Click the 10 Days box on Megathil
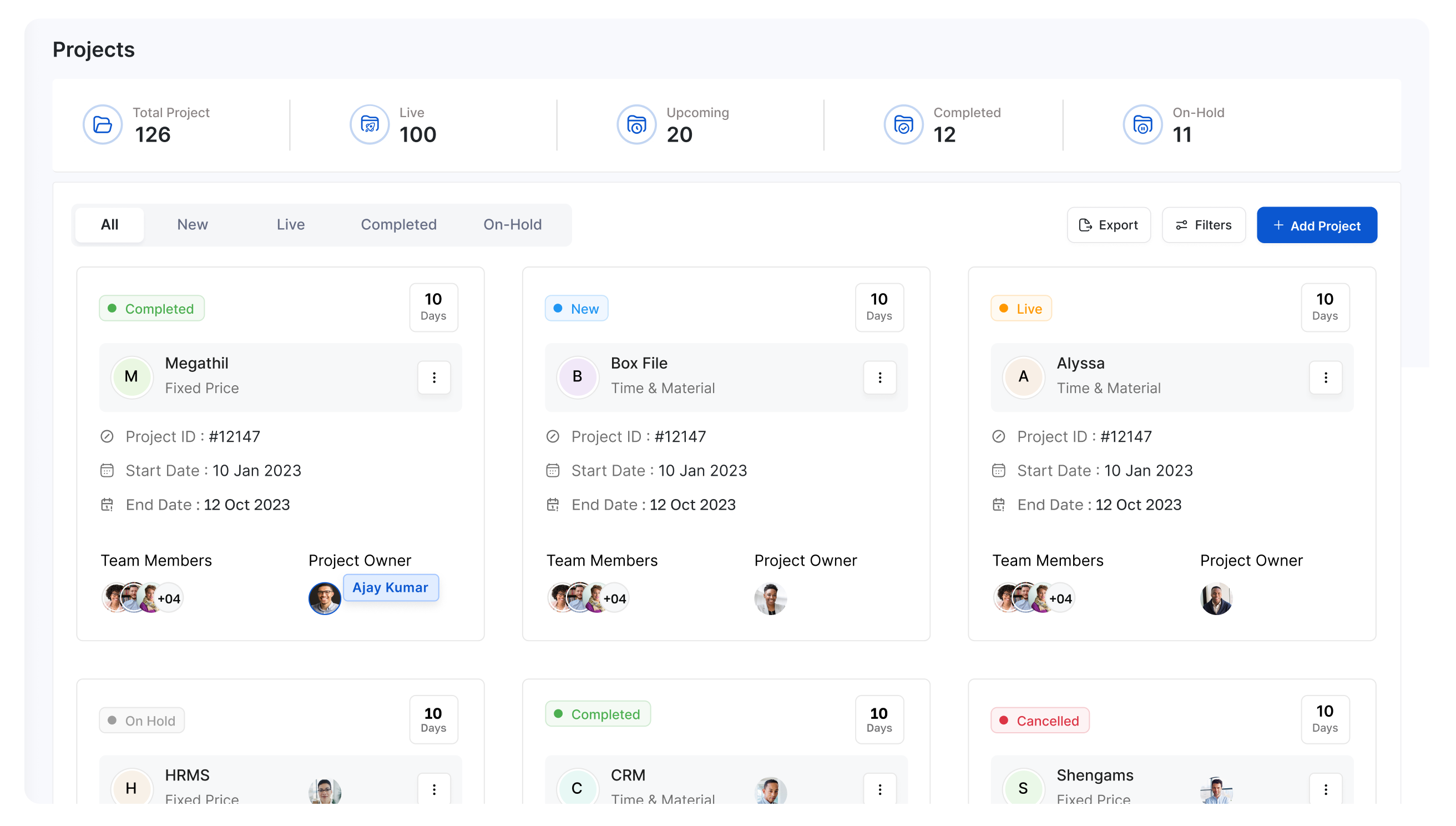 [434, 307]
